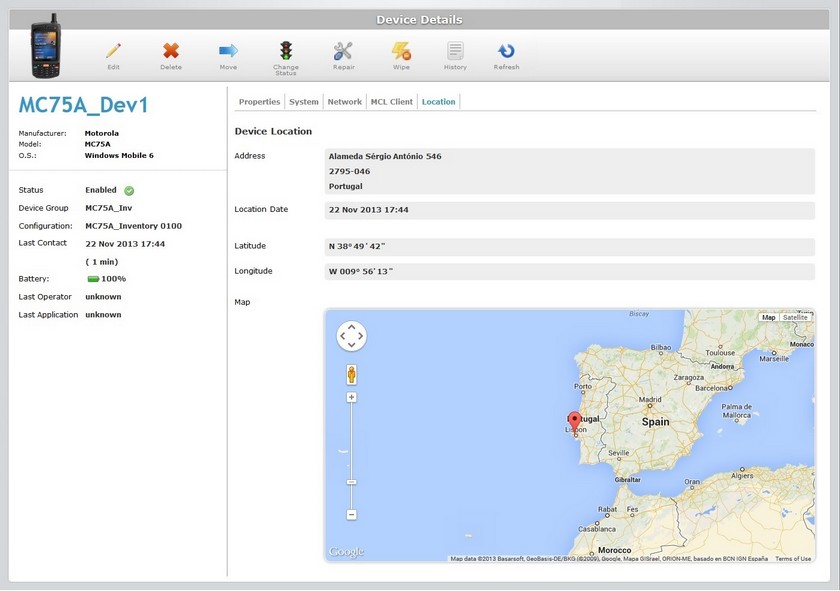Open Change Status traffic light icon

point(286,50)
